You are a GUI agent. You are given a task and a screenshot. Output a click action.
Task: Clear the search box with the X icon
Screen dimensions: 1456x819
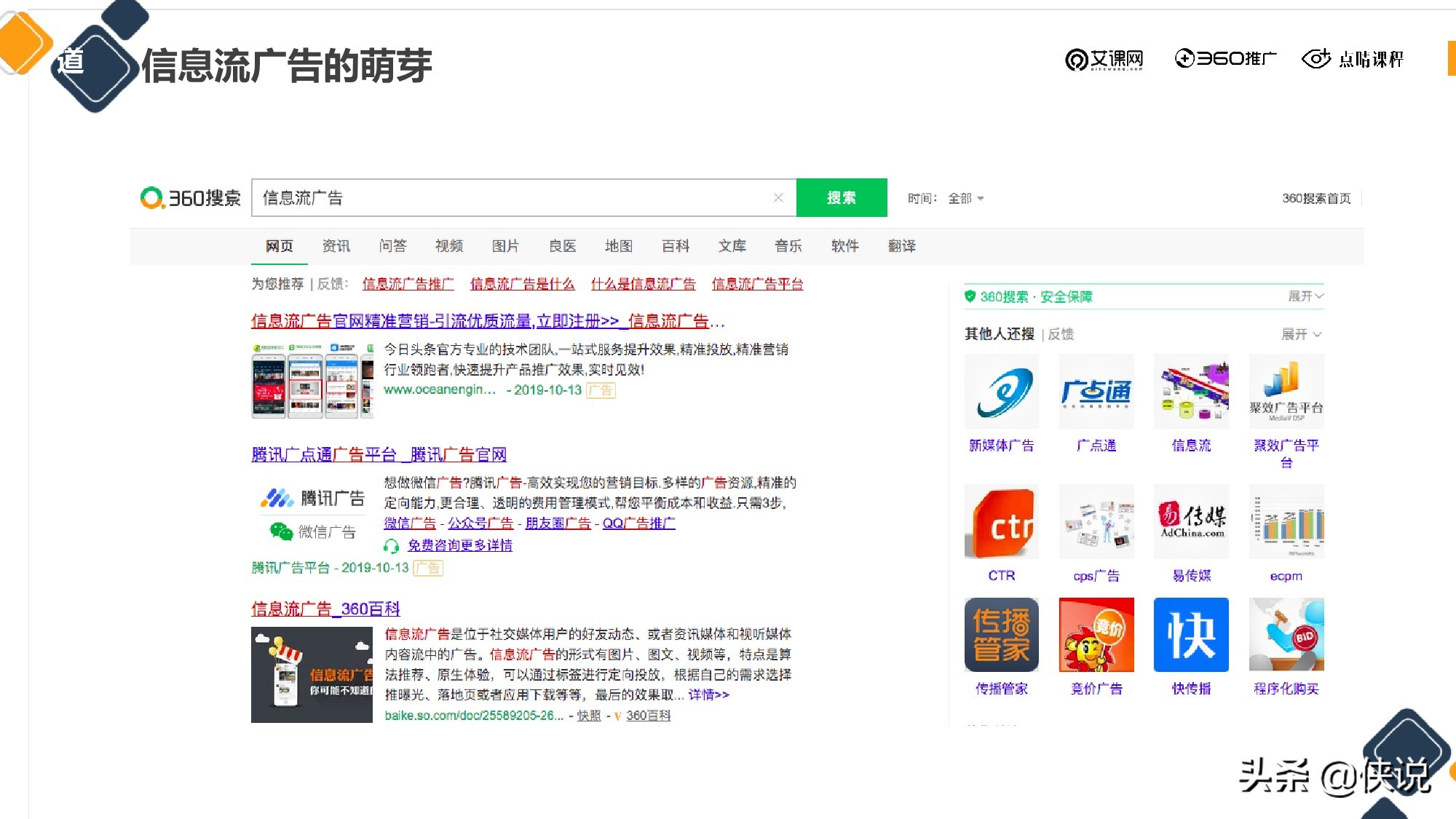778,198
